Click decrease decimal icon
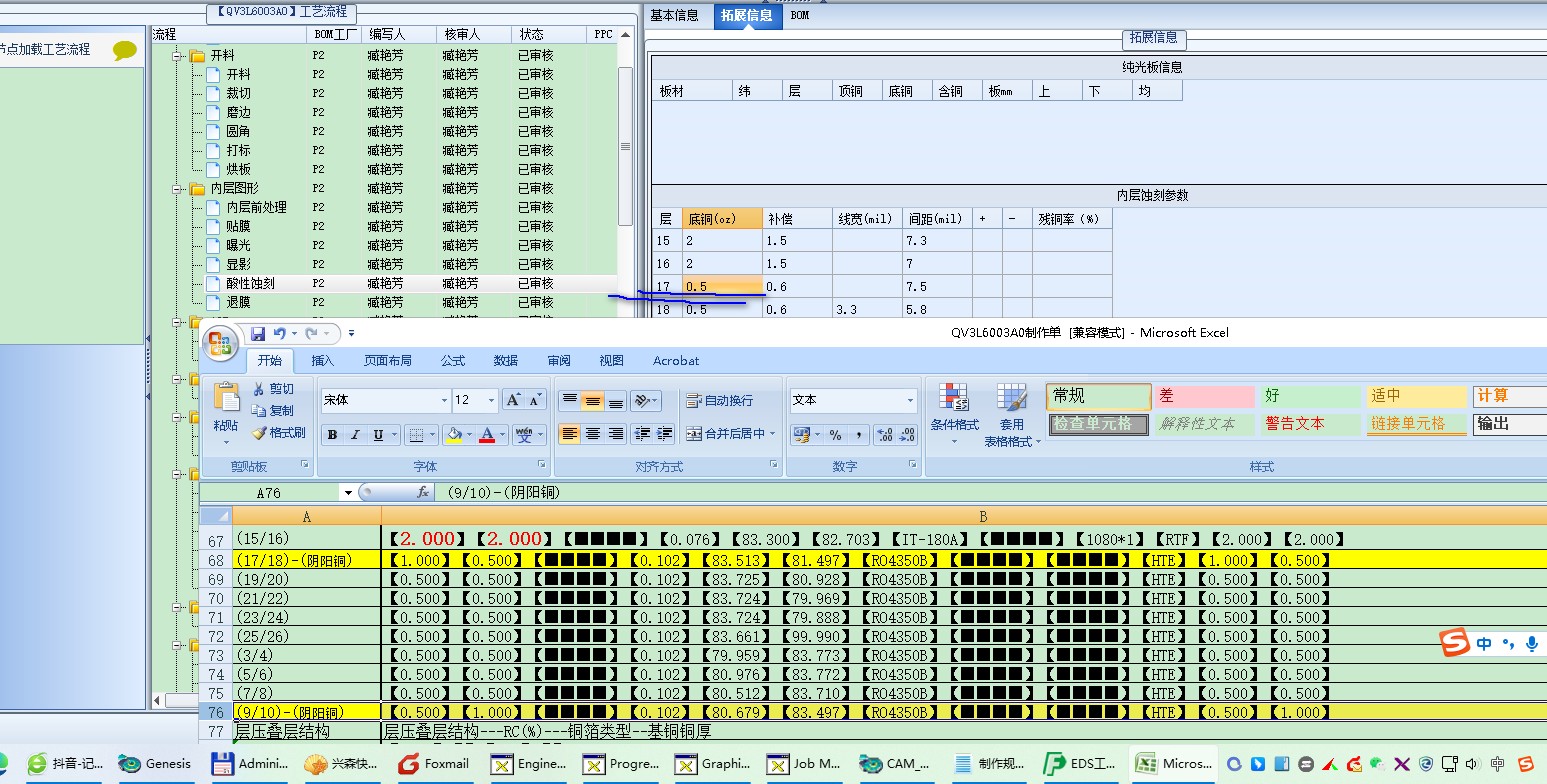The image size is (1547, 784). (907, 435)
